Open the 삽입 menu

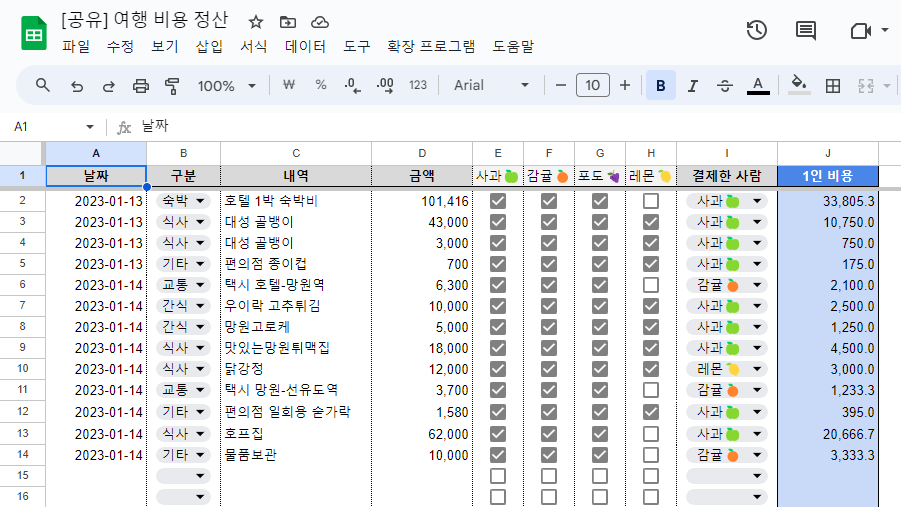[x=209, y=46]
